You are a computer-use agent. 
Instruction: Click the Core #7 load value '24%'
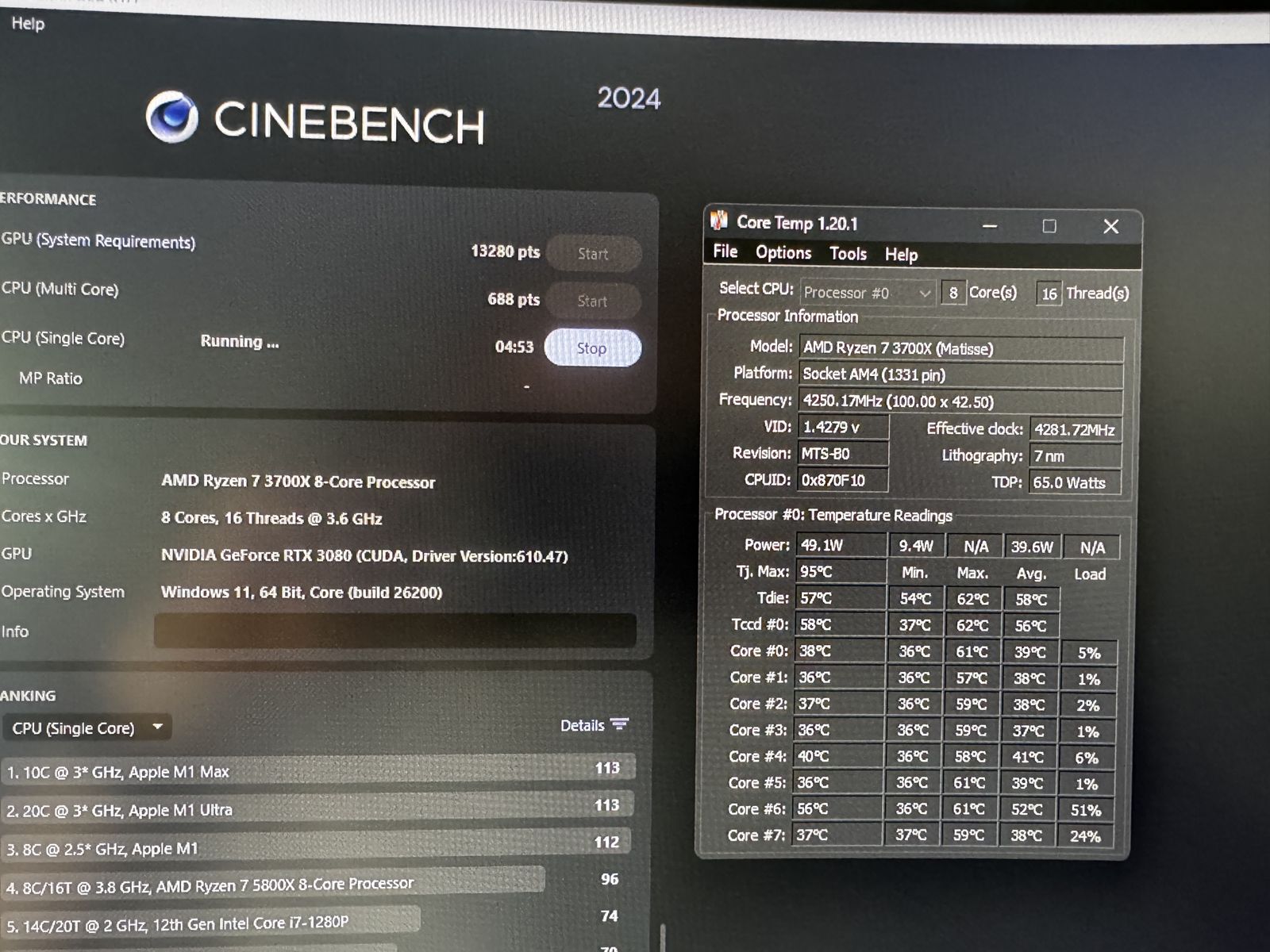(1085, 835)
